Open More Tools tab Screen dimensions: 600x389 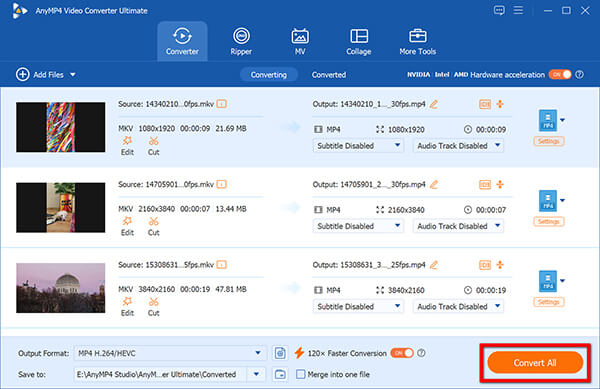click(x=417, y=41)
